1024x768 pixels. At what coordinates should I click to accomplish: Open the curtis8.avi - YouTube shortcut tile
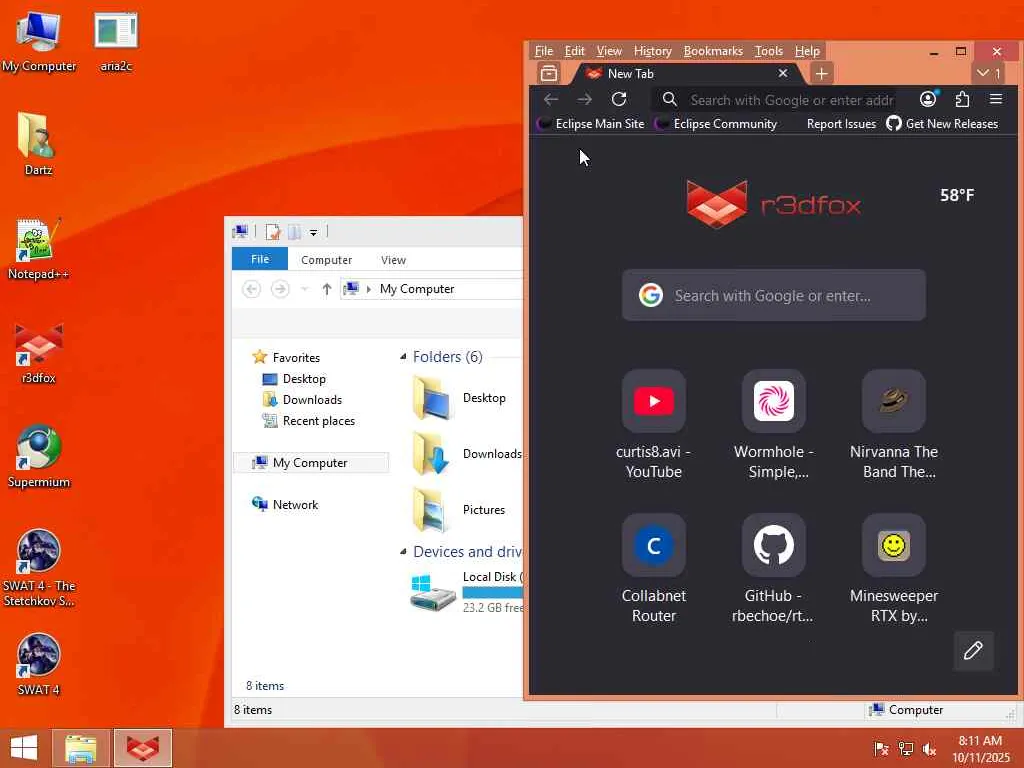click(654, 425)
